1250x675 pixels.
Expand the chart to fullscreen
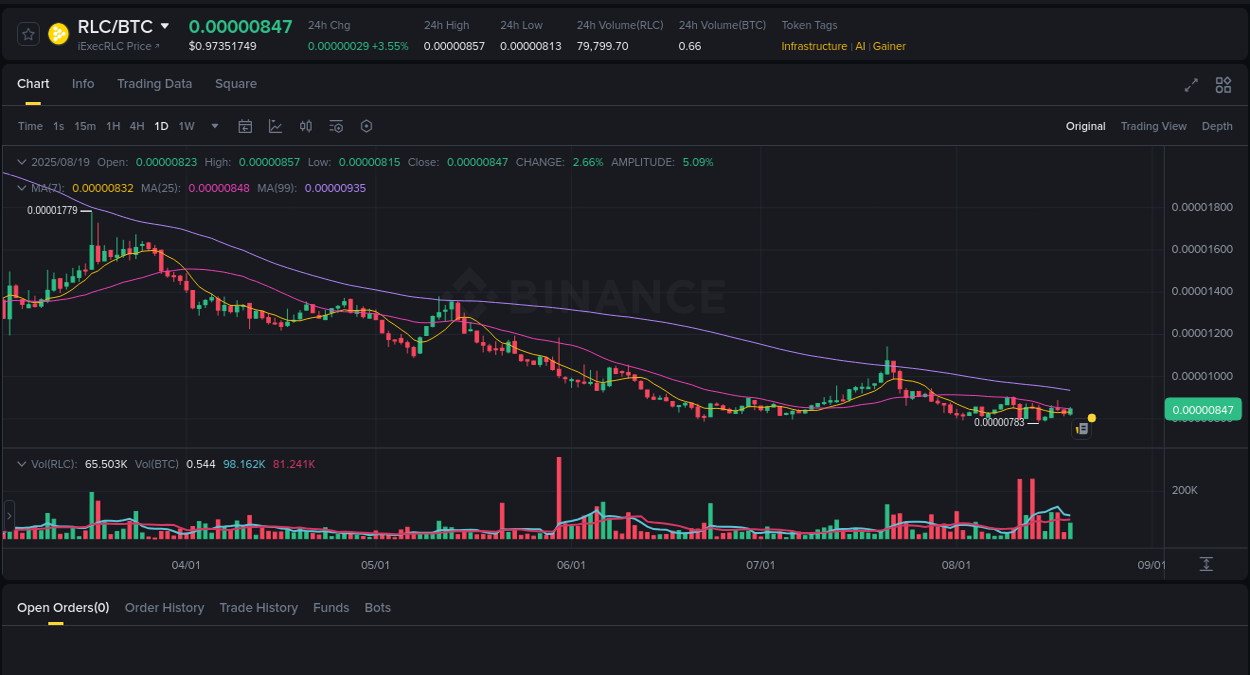click(1191, 85)
